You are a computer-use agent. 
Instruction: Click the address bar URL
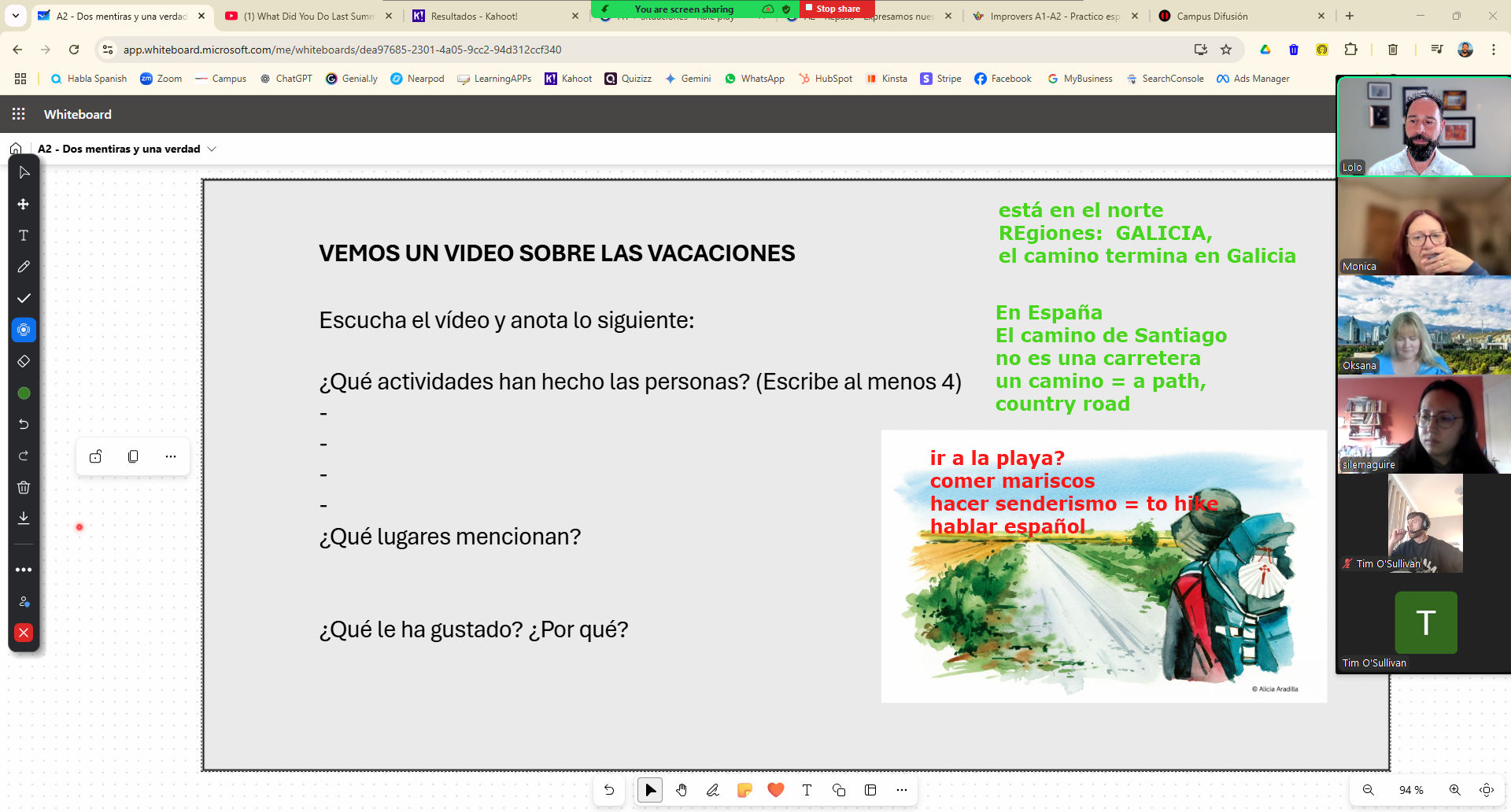(342, 50)
